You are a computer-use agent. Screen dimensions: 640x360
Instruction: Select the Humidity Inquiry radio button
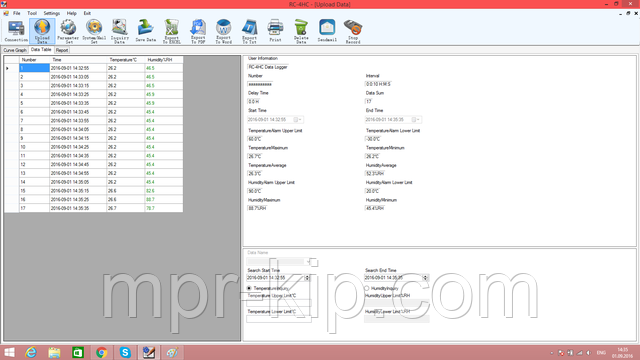click(367, 288)
